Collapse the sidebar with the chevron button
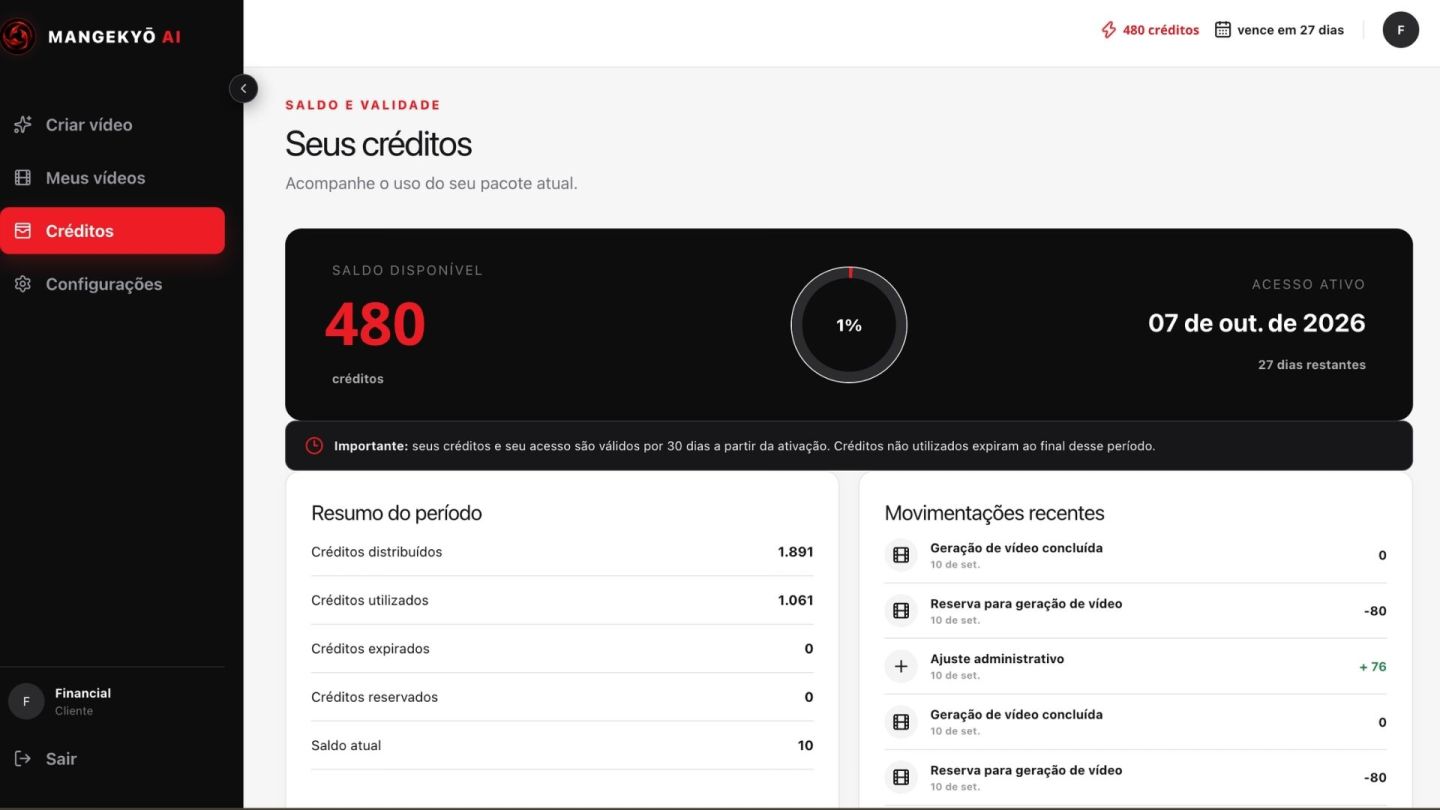This screenshot has height=810, width=1440. click(243, 88)
